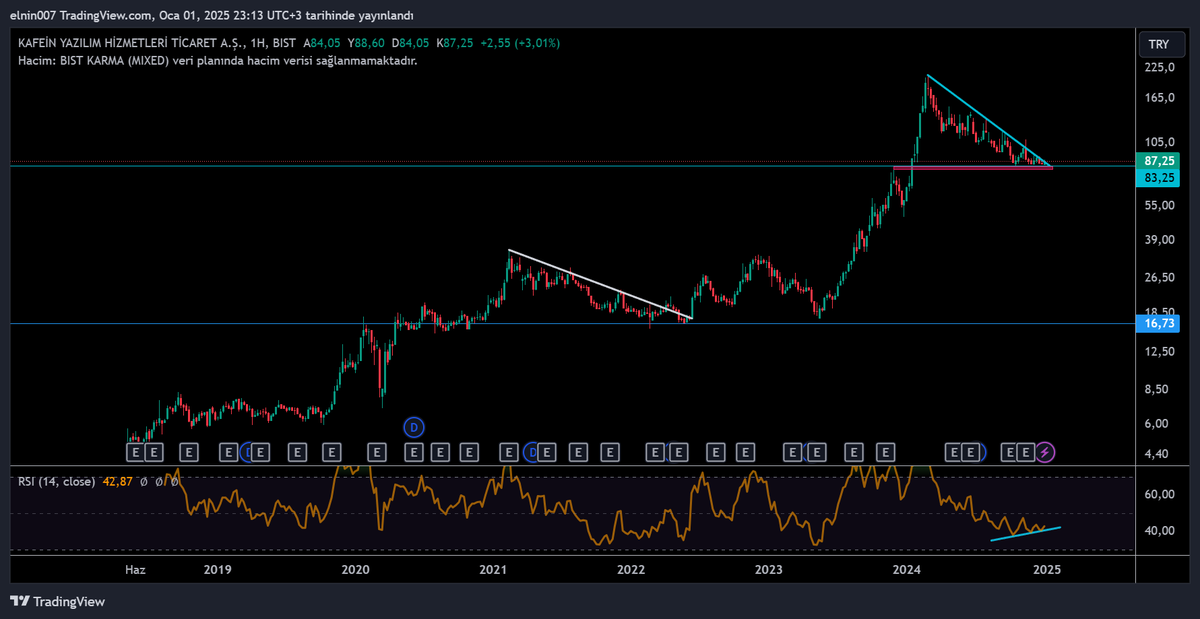Click the leftmost E earnings marker
This screenshot has width=1200, height=619.
(x=134, y=453)
